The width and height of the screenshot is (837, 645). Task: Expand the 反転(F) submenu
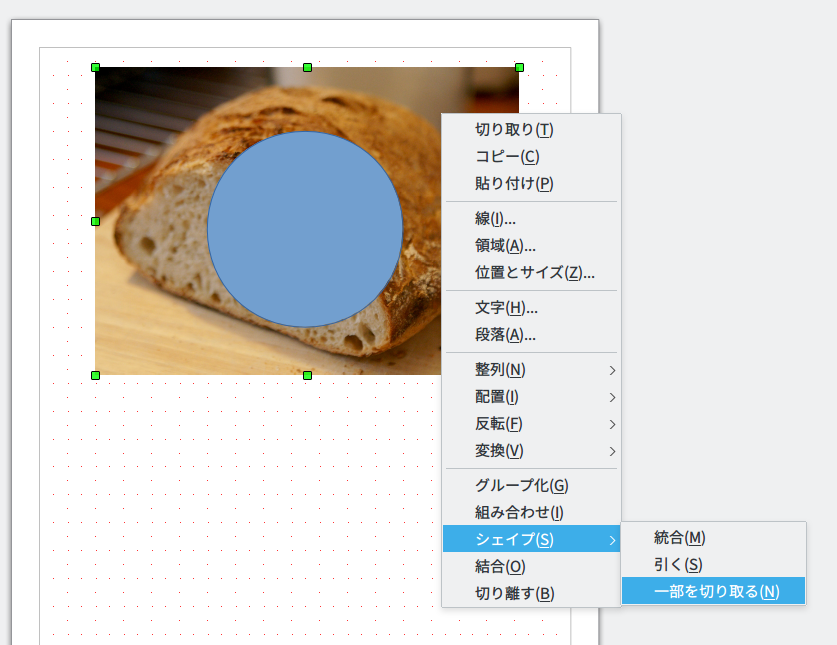click(x=532, y=424)
